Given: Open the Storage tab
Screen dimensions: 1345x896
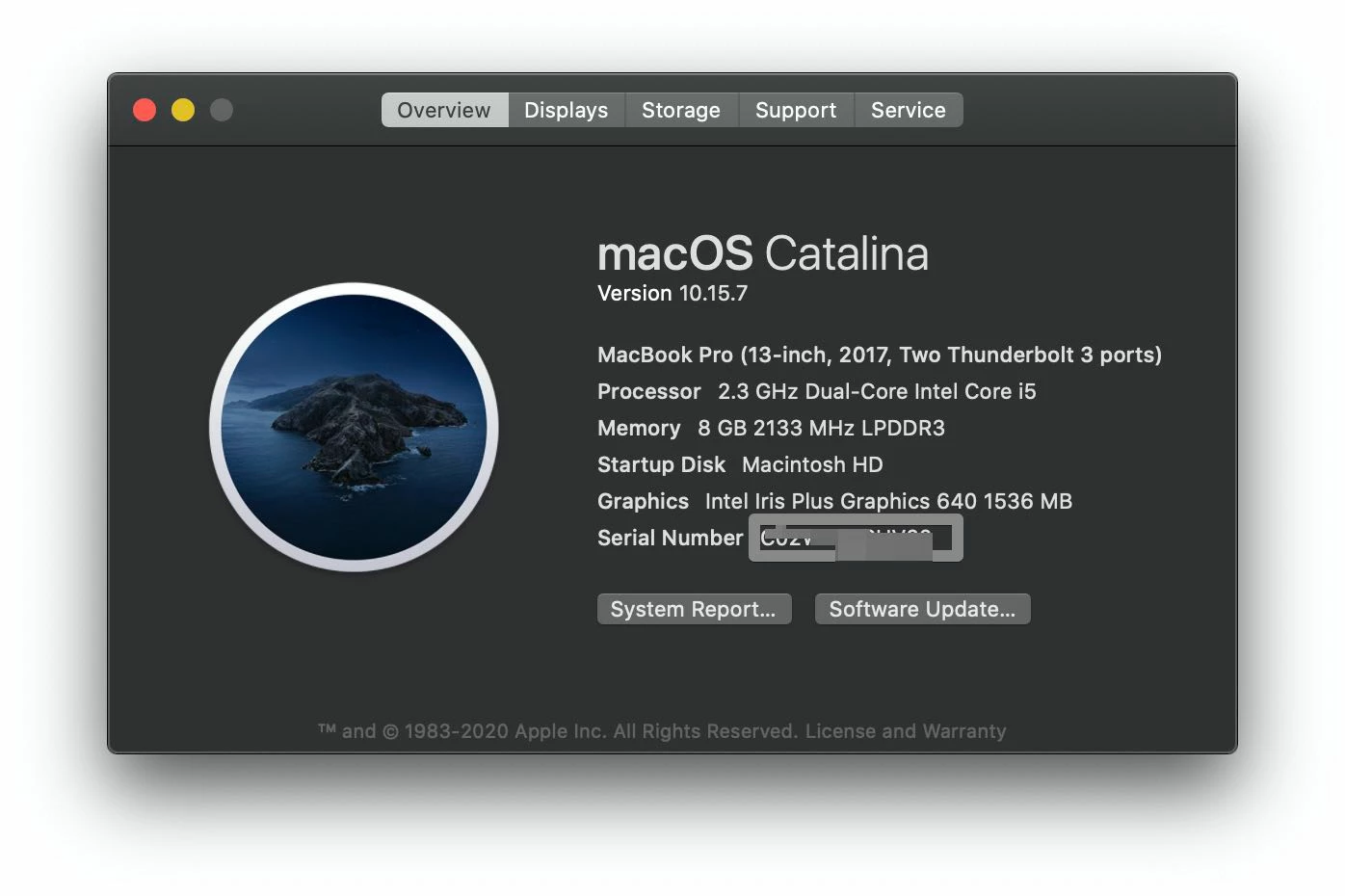Looking at the screenshot, I should point(681,110).
